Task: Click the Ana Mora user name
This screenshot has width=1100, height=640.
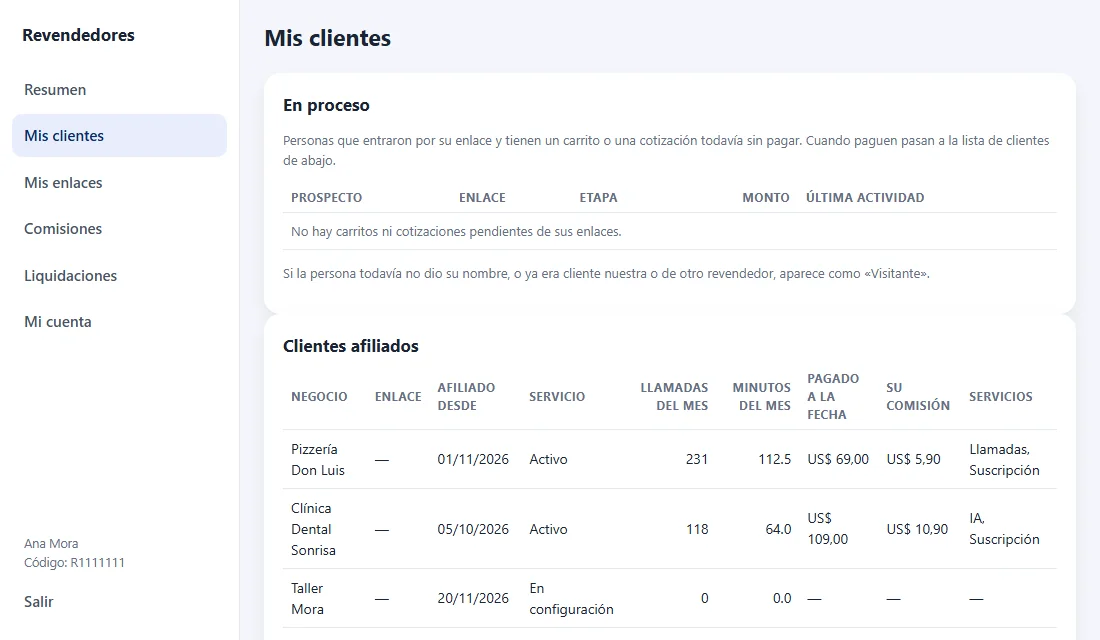Action: click(51, 544)
